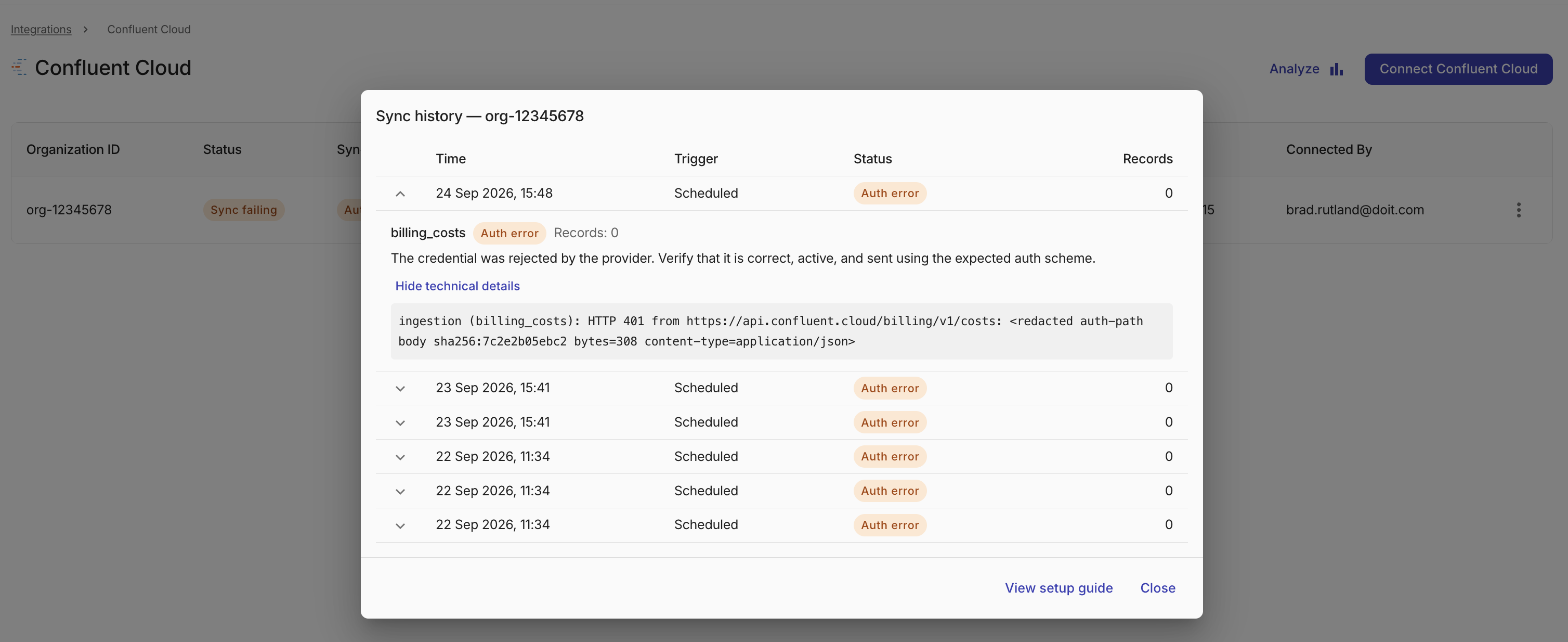Expand the first 23 Sep 2026, 15:41 row
The height and width of the screenshot is (642, 1568).
(400, 389)
